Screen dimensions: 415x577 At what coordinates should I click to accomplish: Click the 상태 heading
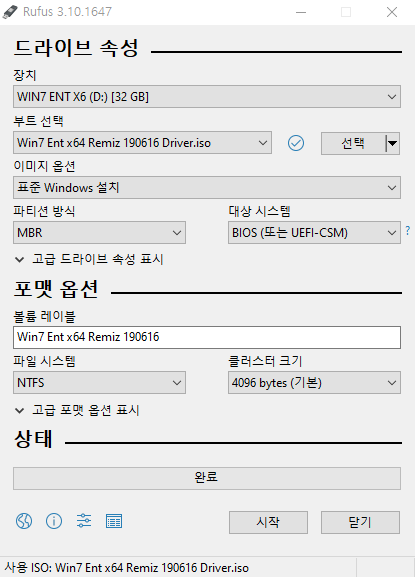coord(33,439)
